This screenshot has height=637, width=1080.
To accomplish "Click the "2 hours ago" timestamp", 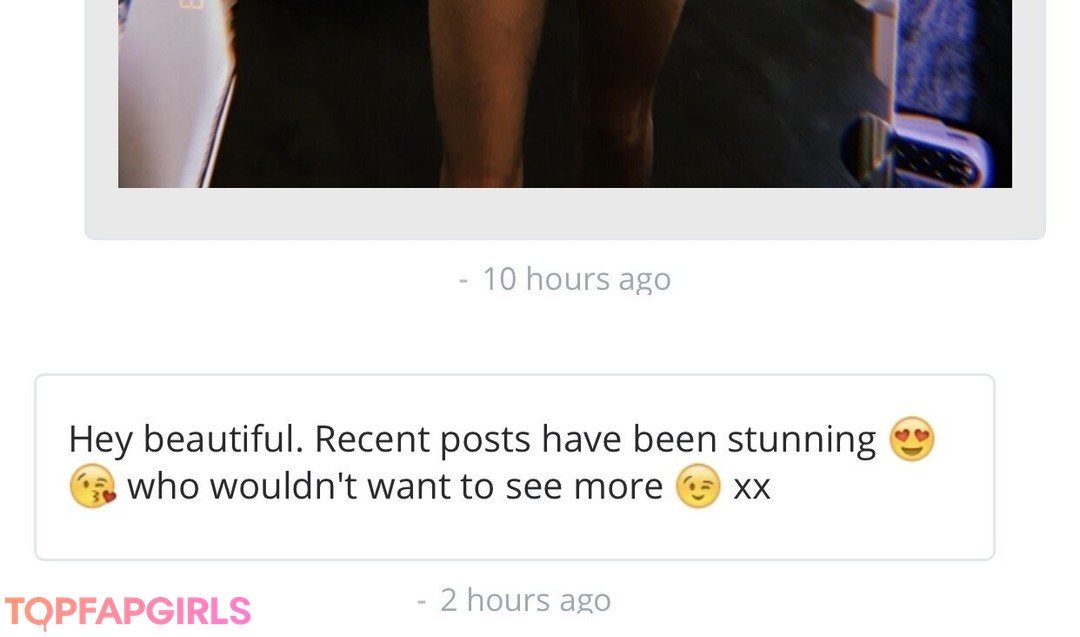I will click(x=526, y=600).
